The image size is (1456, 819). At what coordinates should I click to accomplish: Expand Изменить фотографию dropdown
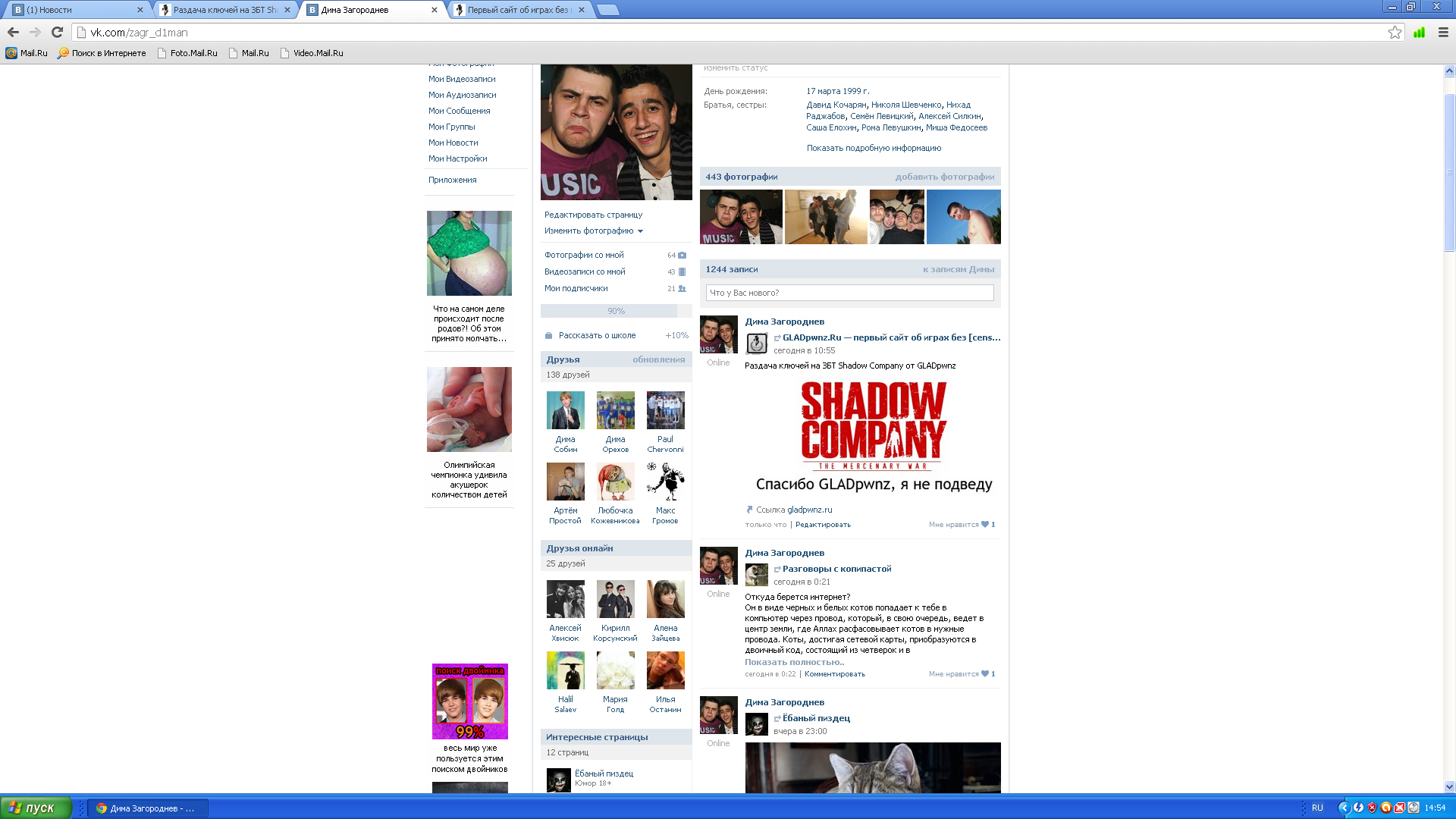[x=593, y=231]
